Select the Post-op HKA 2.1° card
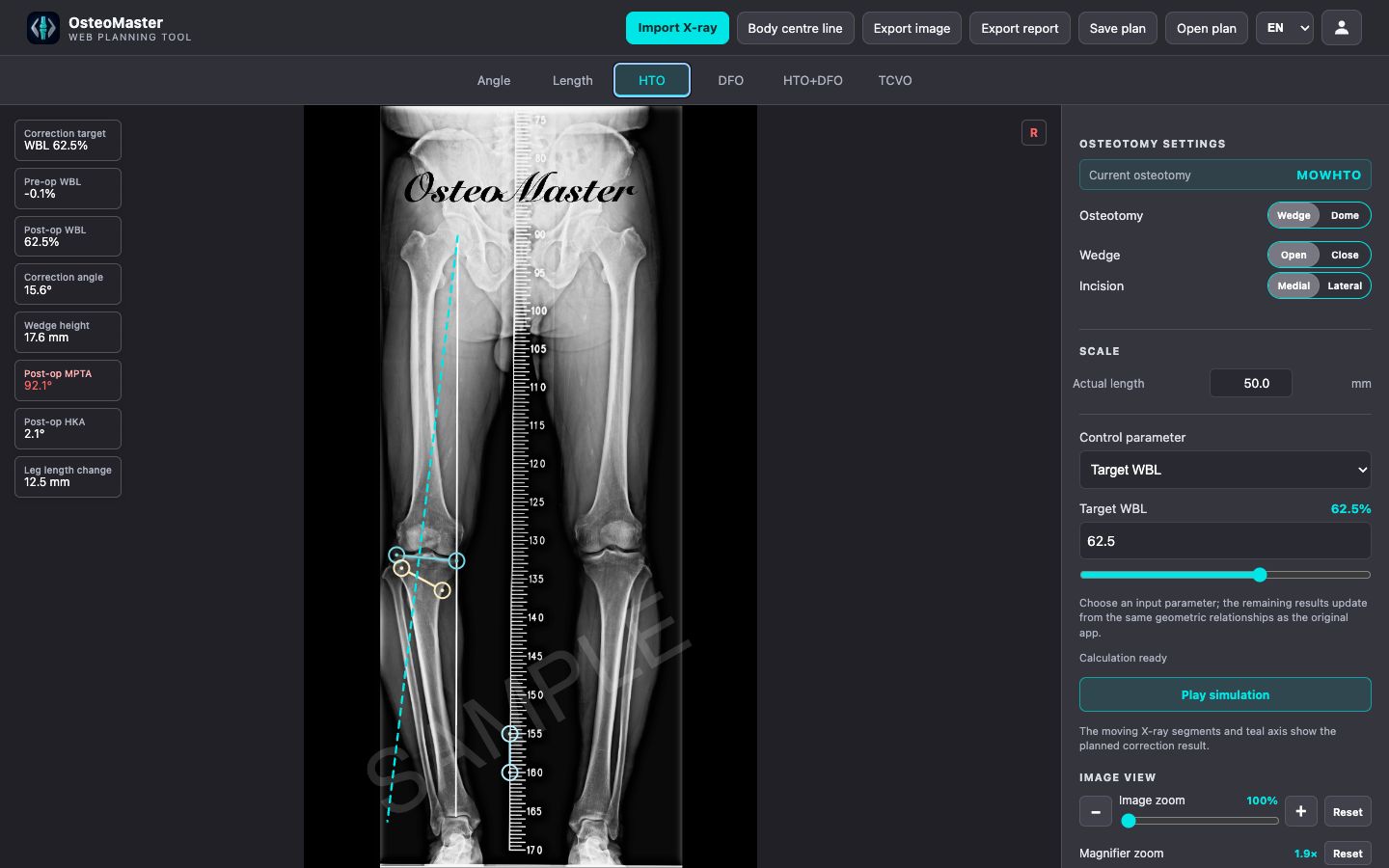 (x=68, y=428)
